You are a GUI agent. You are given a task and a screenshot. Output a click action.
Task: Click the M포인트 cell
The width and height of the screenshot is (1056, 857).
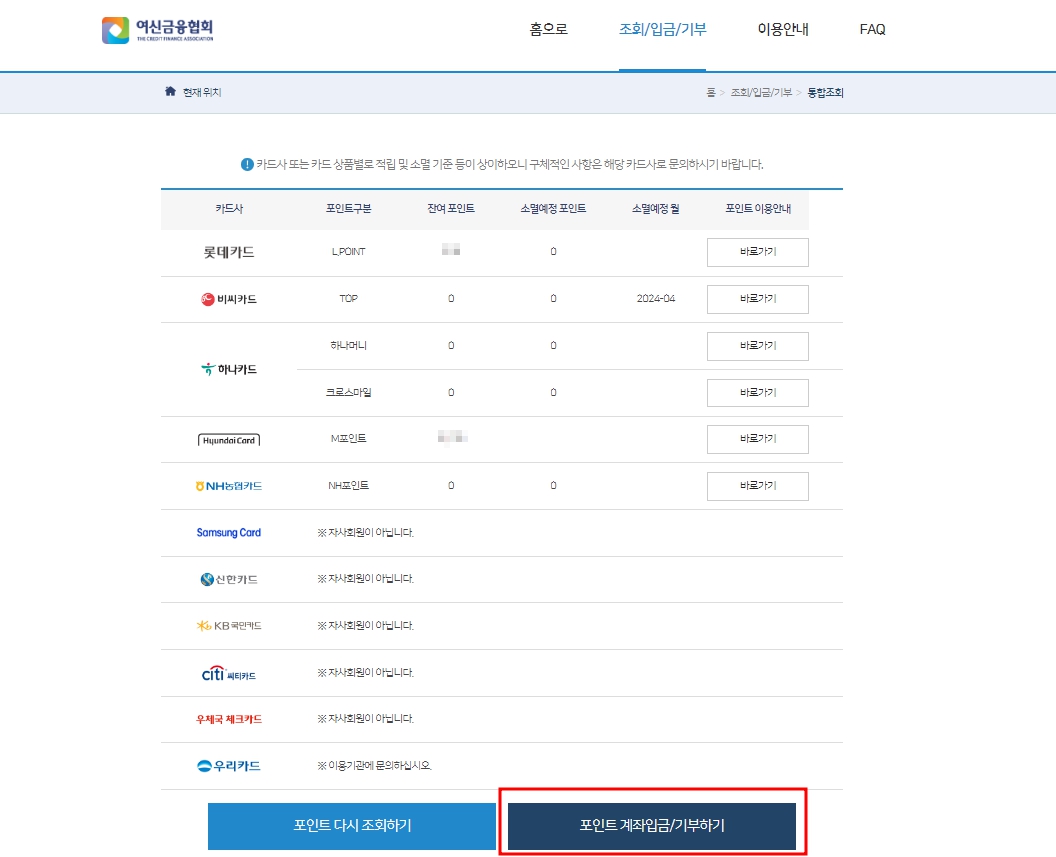point(348,438)
